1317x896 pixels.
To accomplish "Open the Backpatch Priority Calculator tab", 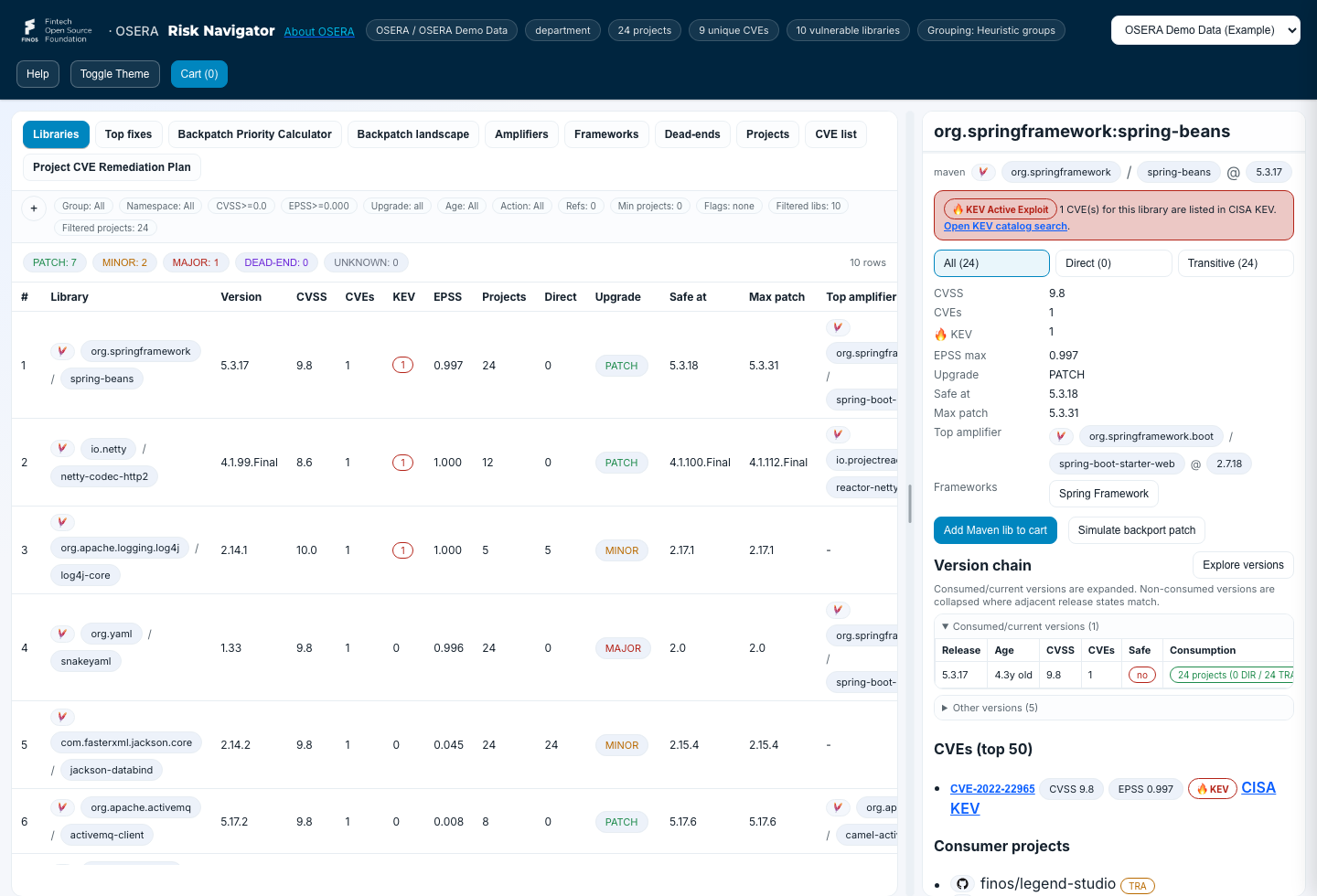I will pos(254,134).
